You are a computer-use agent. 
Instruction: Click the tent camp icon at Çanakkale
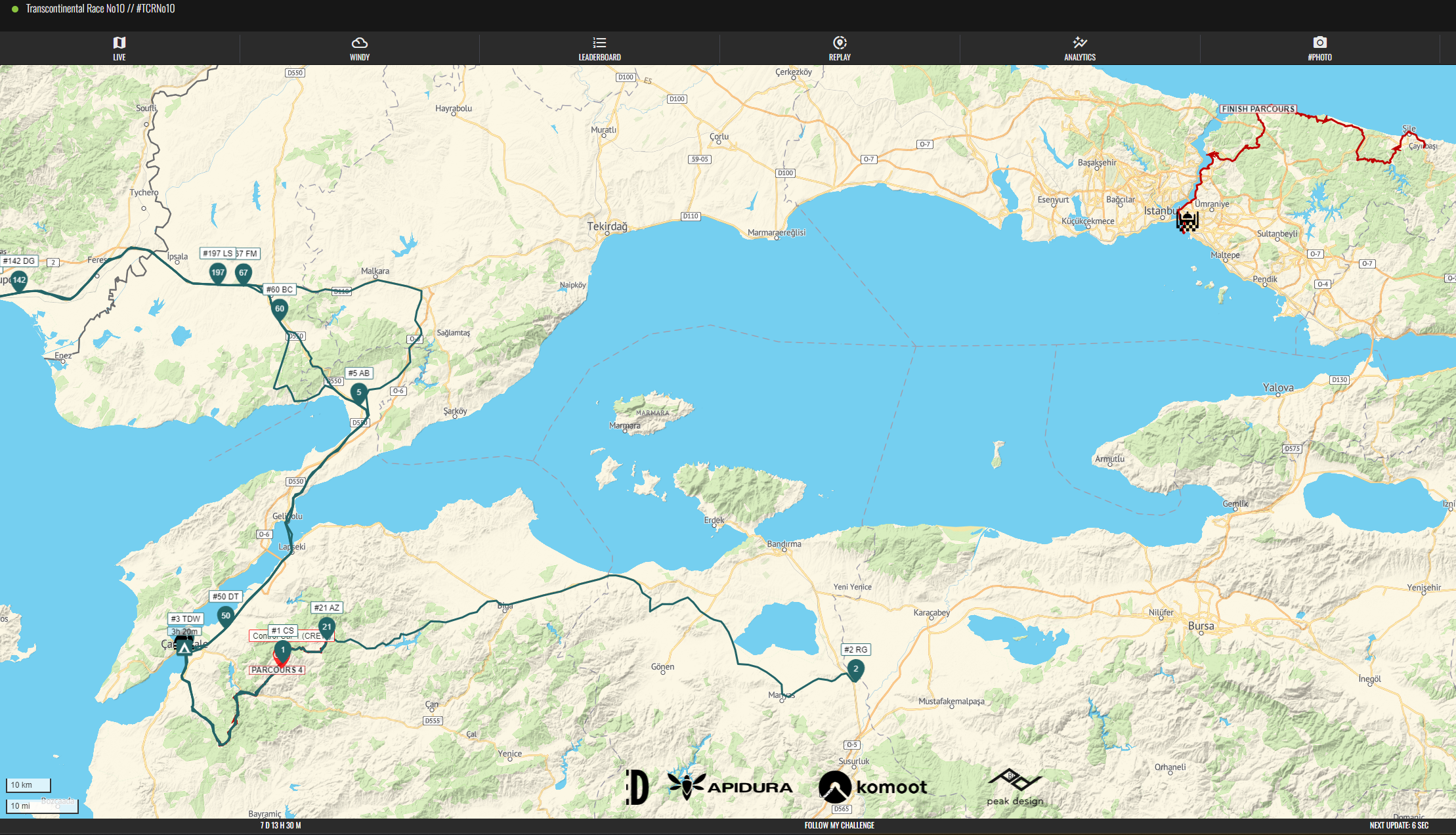(184, 647)
